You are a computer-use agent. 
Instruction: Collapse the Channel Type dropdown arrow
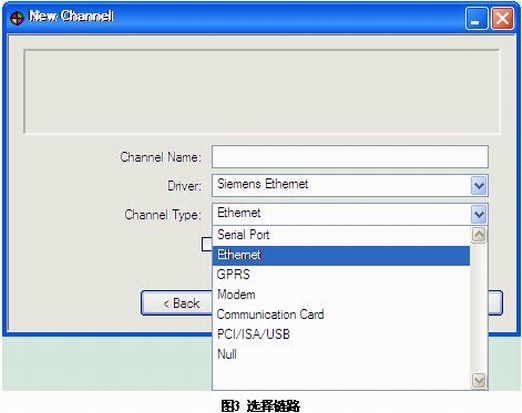(479, 214)
